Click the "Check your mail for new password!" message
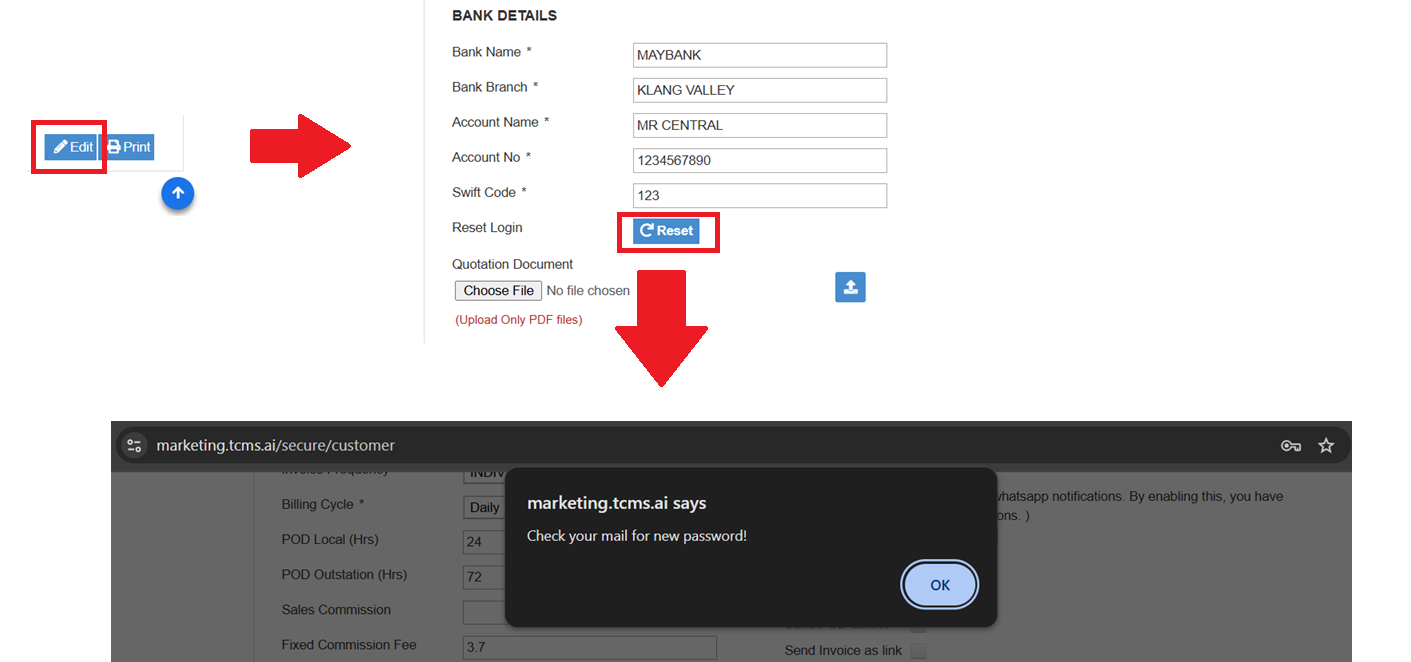 click(x=637, y=536)
